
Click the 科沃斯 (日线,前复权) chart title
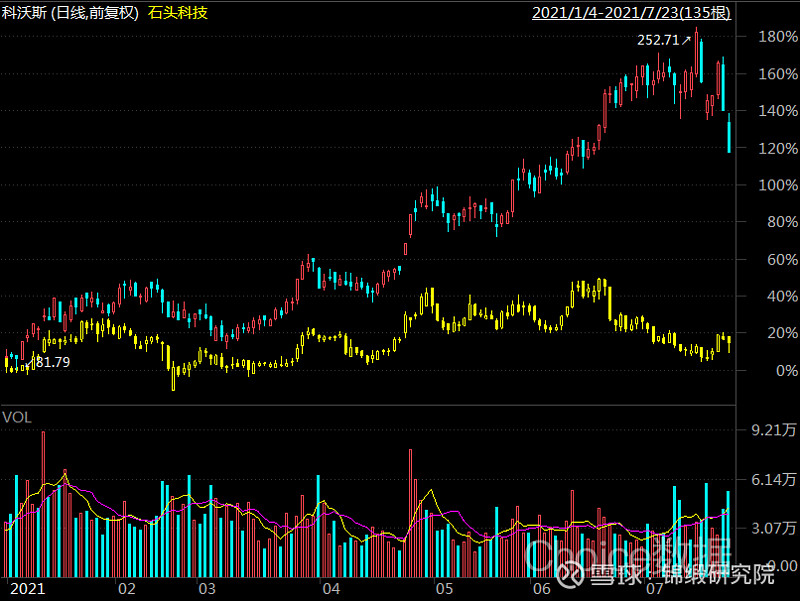[70, 13]
